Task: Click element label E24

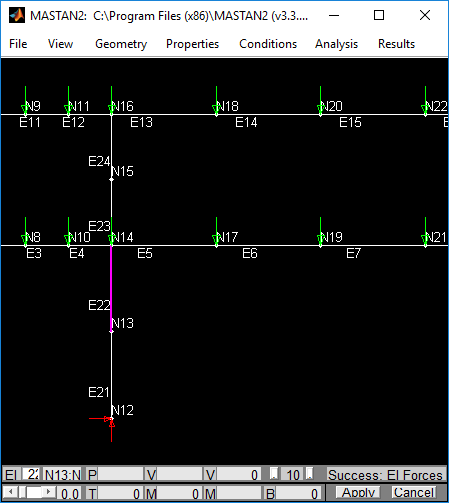Action: click(99, 161)
